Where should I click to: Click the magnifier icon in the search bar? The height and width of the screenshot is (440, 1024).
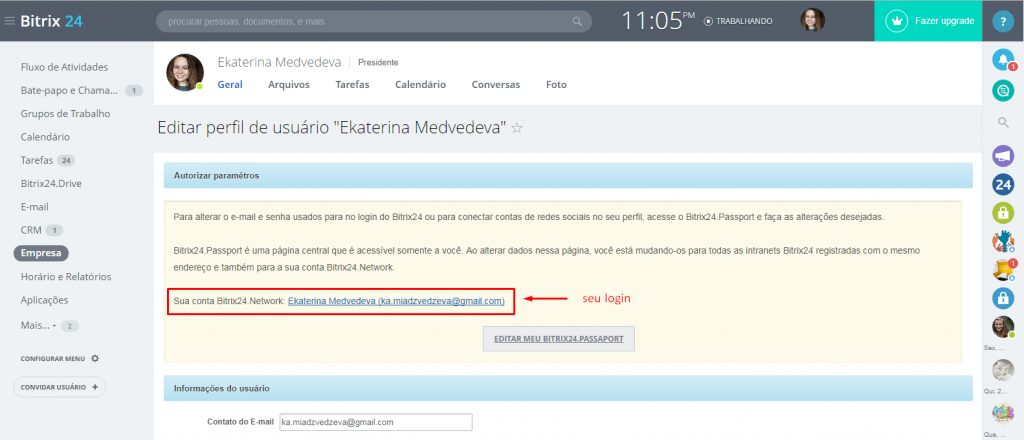(x=577, y=22)
